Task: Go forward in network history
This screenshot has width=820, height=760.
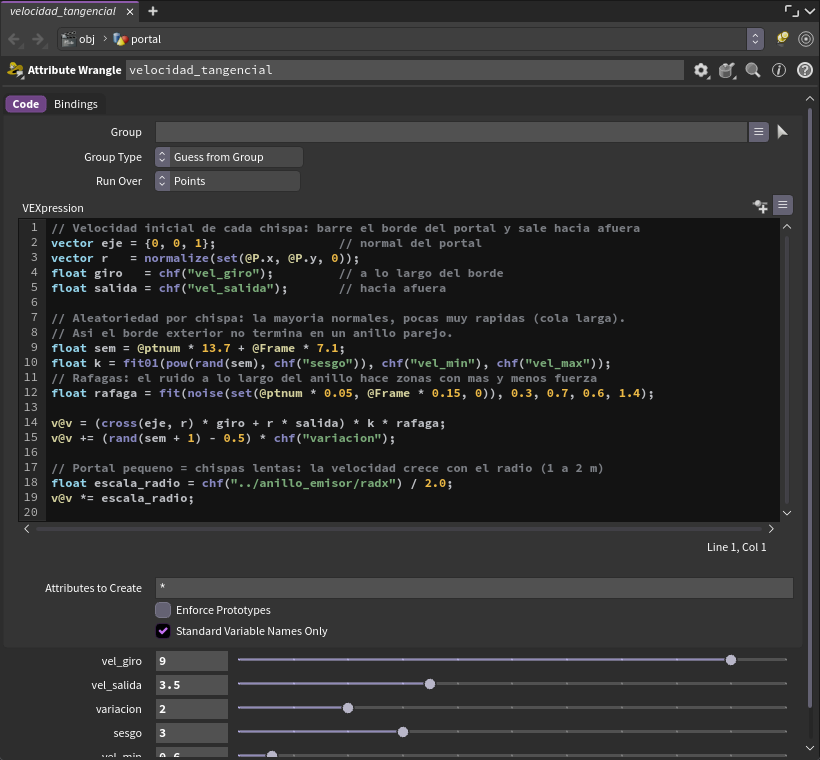Action: (x=38, y=39)
